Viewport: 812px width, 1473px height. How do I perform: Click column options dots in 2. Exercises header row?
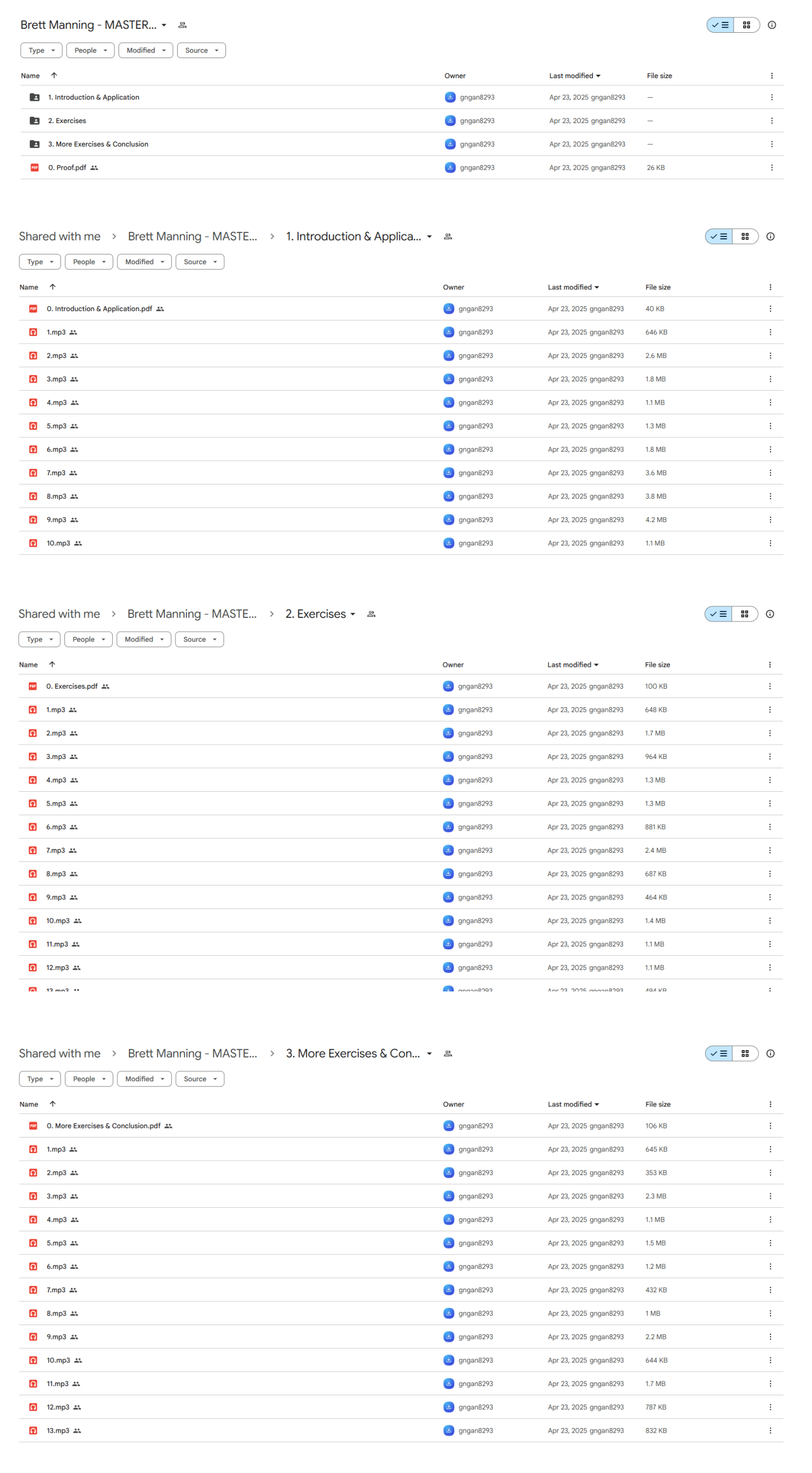pyautogui.click(x=769, y=665)
